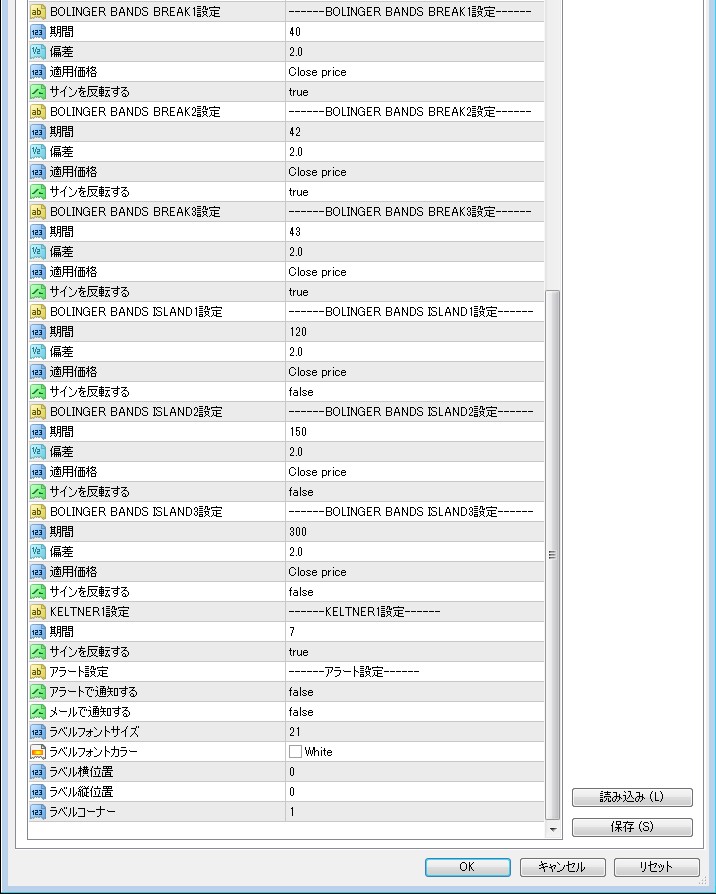This screenshot has width=716, height=894.
Task: Select the 'false' value of サインを反転する under ISLAND1
Action: 301,392
